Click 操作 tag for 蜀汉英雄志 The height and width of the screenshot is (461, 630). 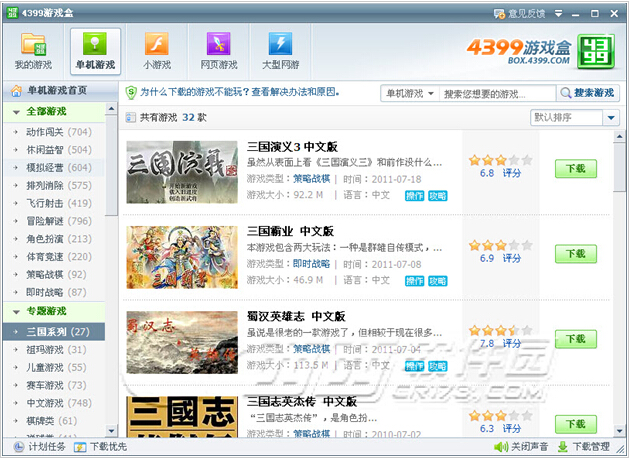(x=414, y=366)
